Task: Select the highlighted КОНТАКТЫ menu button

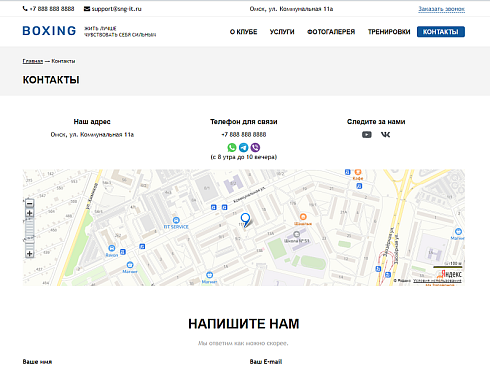Action: pyautogui.click(x=441, y=32)
